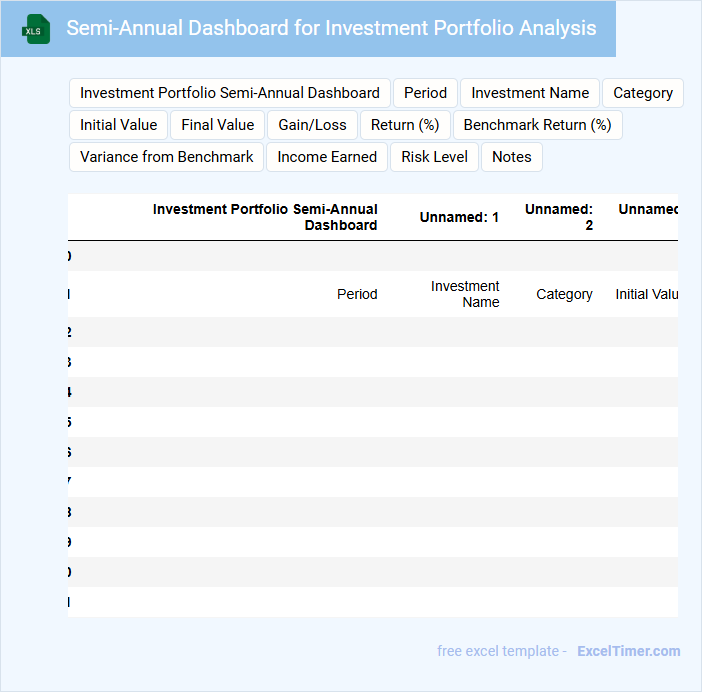Select the Investment Portfolio Semi-Annual Dashboard tag
This screenshot has height=692, width=702.
point(230,93)
